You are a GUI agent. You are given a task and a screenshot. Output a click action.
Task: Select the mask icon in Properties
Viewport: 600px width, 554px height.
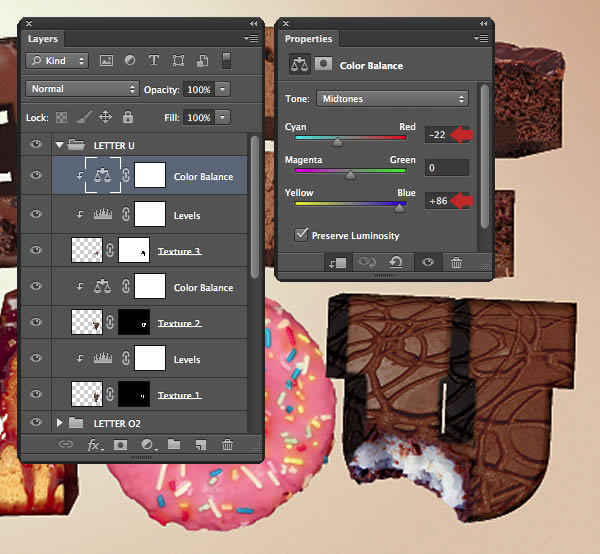(323, 64)
